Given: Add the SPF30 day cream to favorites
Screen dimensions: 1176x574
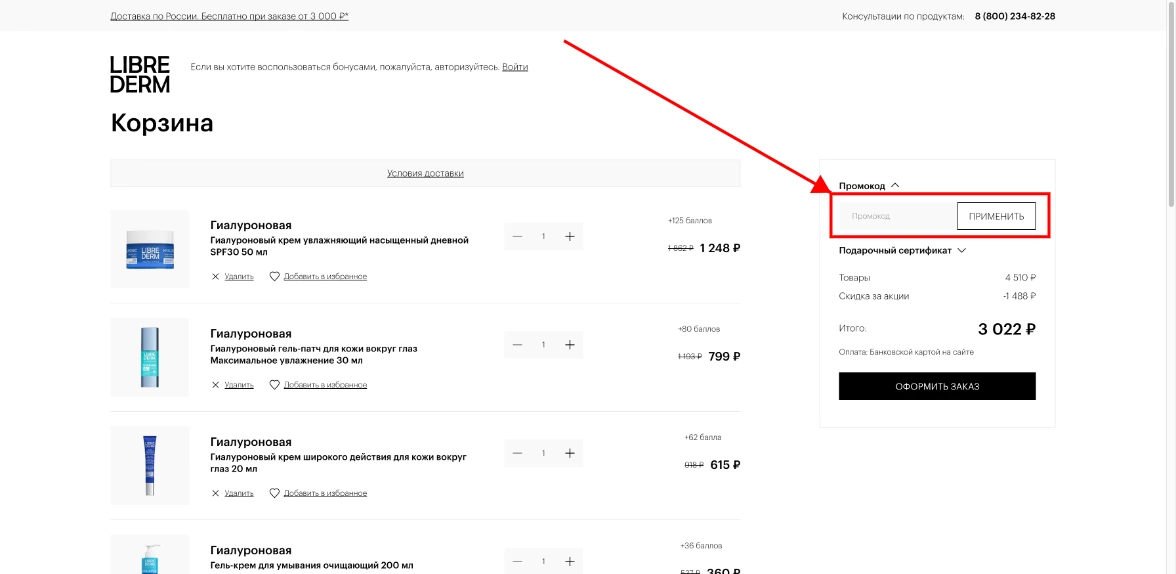Looking at the screenshot, I should pyautogui.click(x=324, y=276).
